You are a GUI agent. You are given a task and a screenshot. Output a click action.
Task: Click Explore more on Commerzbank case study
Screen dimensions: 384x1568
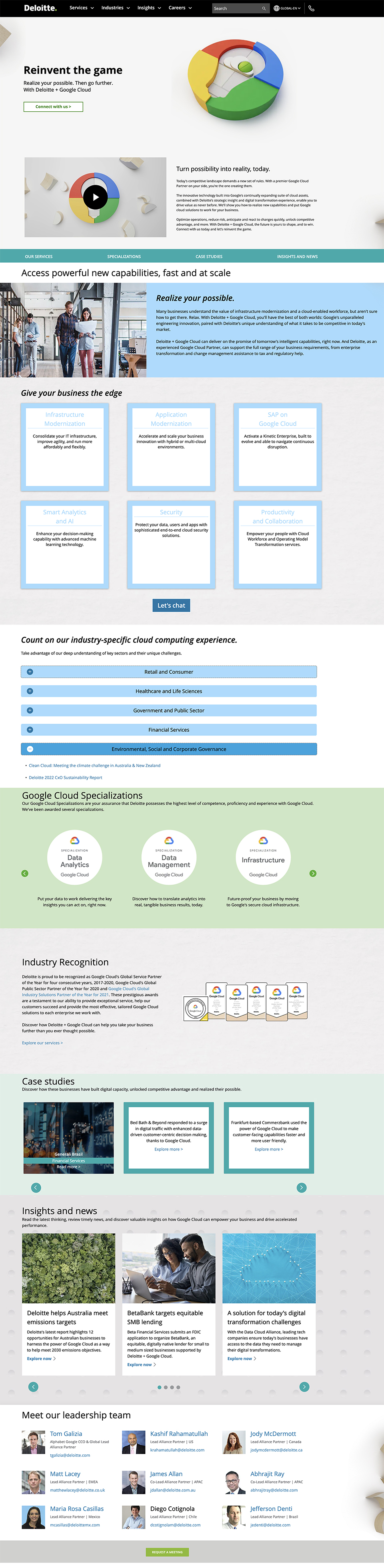coord(269,1149)
